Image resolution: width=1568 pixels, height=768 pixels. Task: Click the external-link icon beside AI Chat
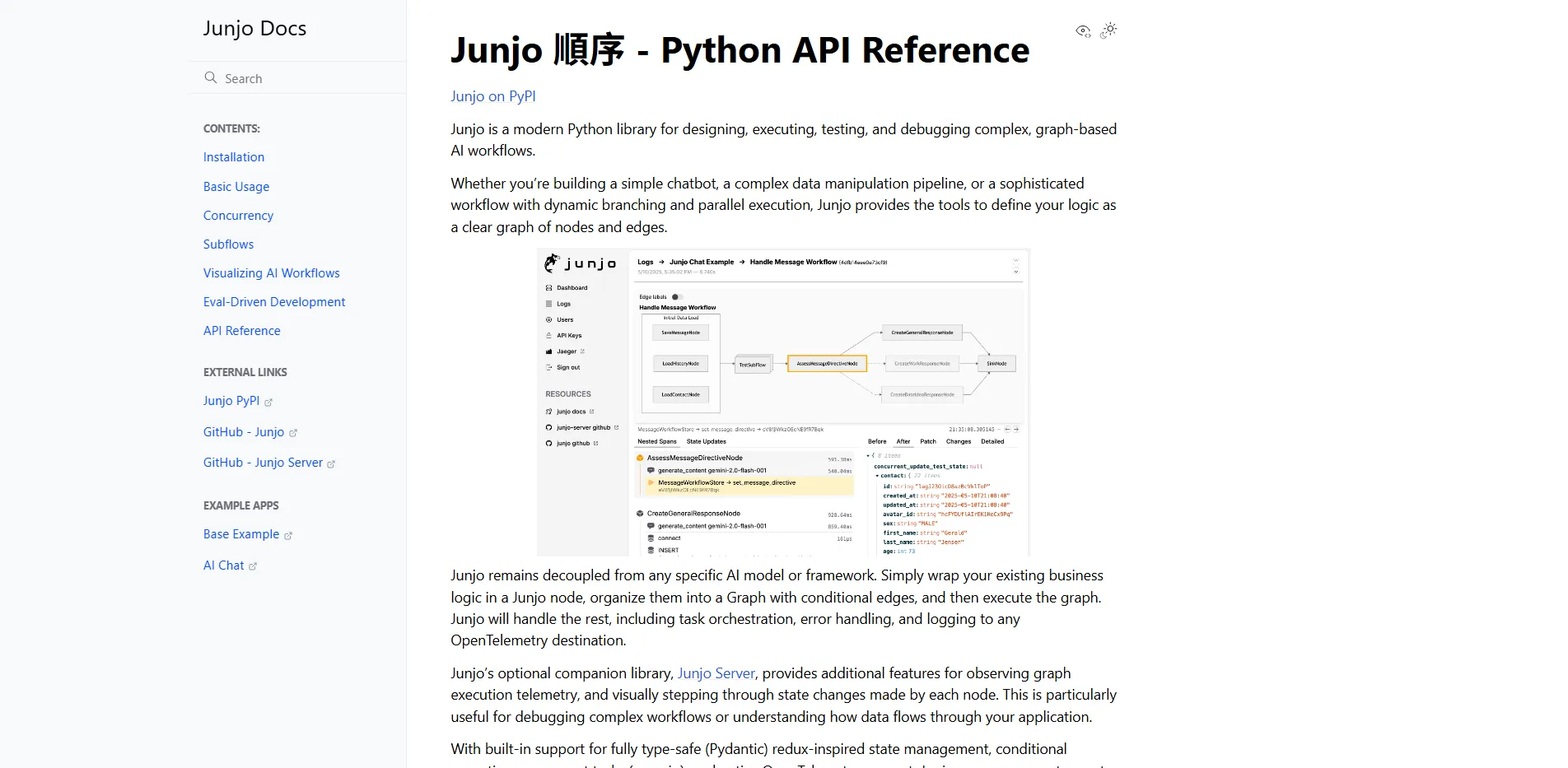click(253, 566)
